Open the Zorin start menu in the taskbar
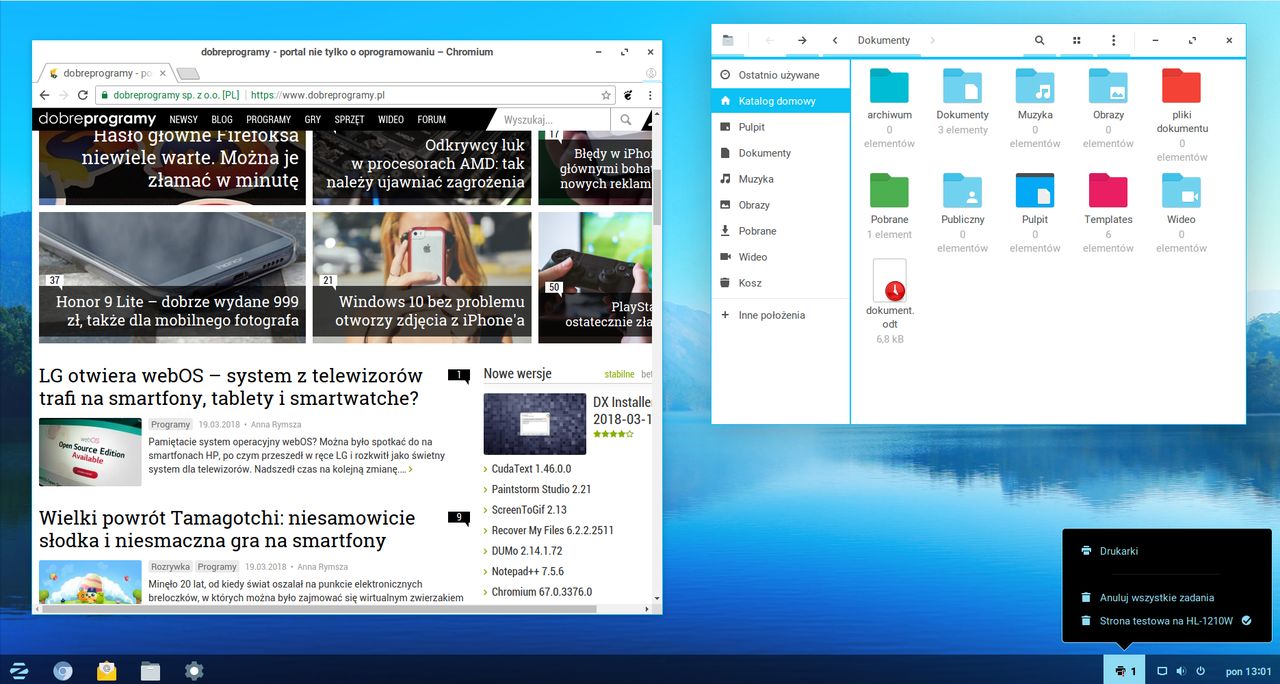Image resolution: width=1280 pixels, height=684 pixels. tap(18, 671)
